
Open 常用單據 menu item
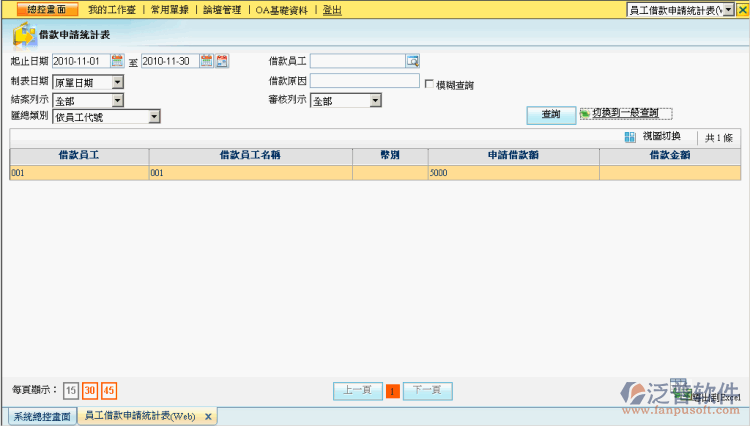point(170,10)
